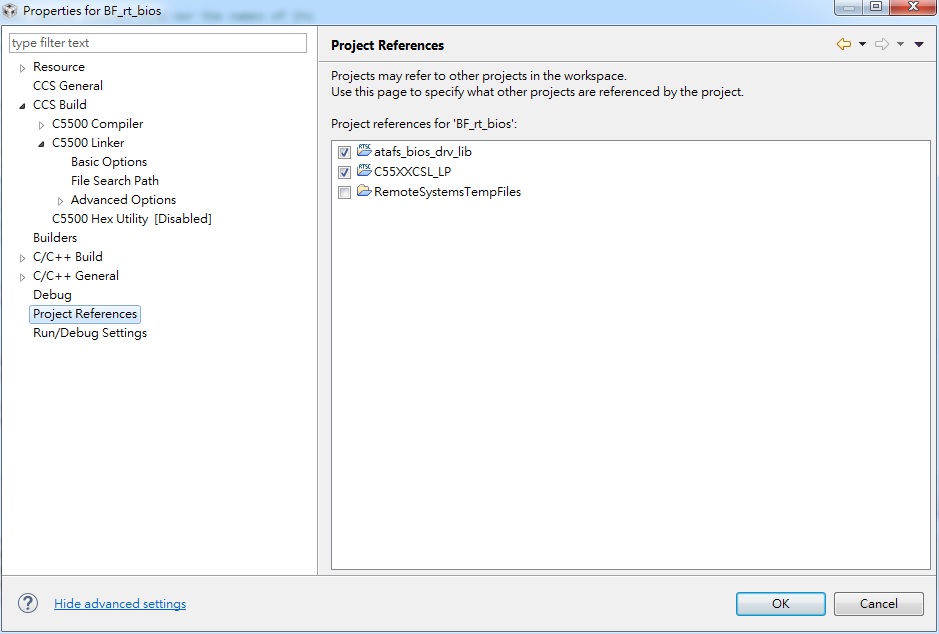Screen dimensions: 939x634
Task: Expand the C5500 Compiler node
Action: coord(42,125)
